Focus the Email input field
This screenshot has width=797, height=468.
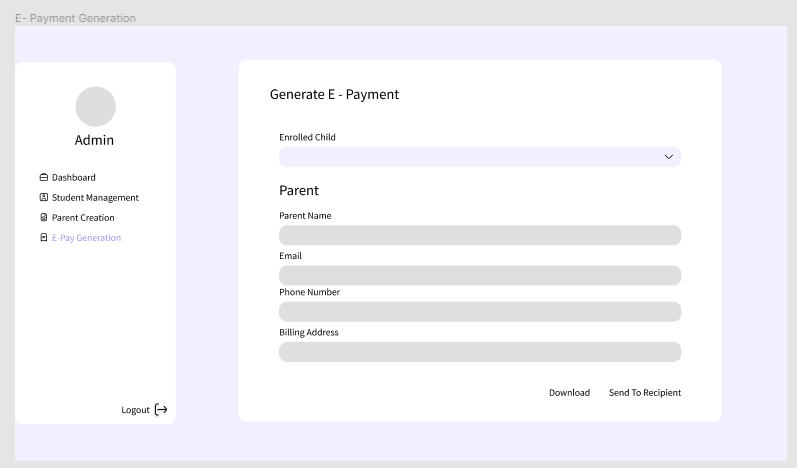[480, 275]
